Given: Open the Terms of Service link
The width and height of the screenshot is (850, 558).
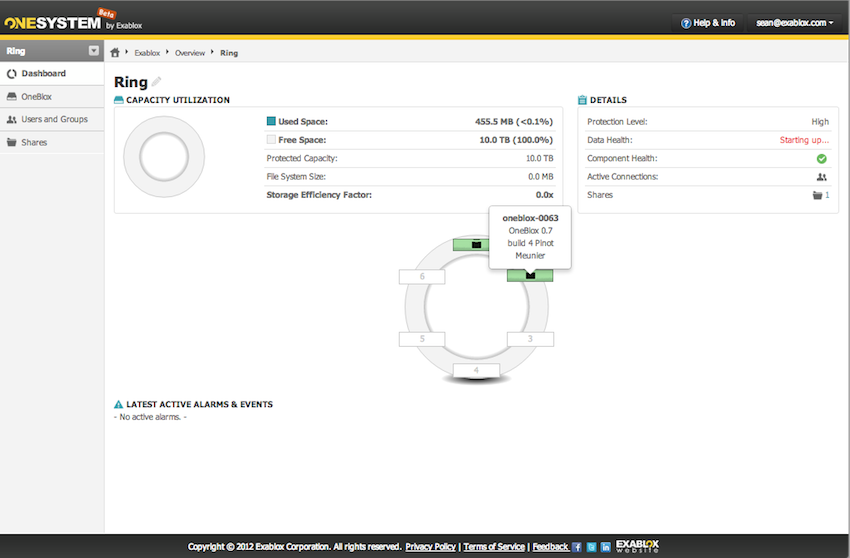Looking at the screenshot, I should [494, 547].
